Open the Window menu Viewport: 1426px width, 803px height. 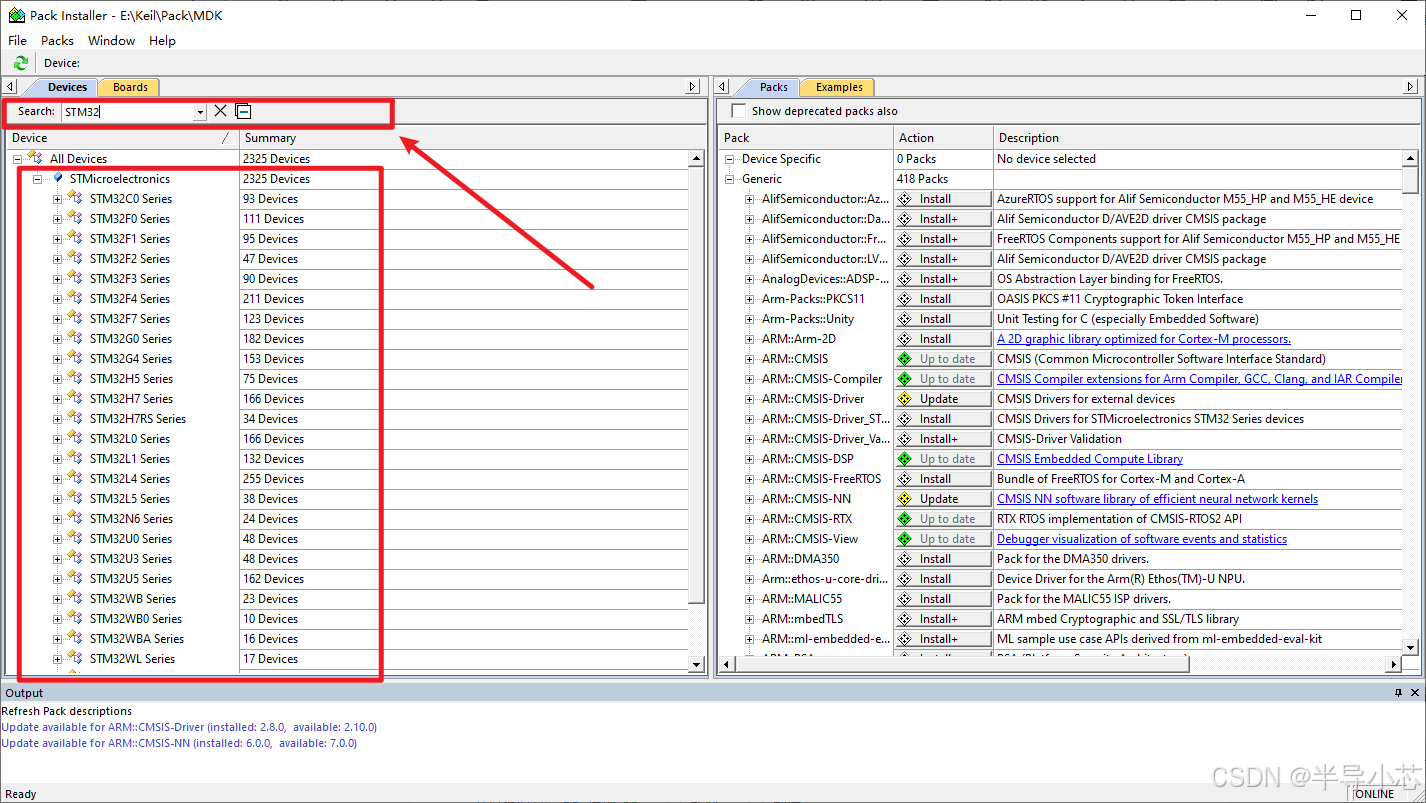click(x=111, y=40)
